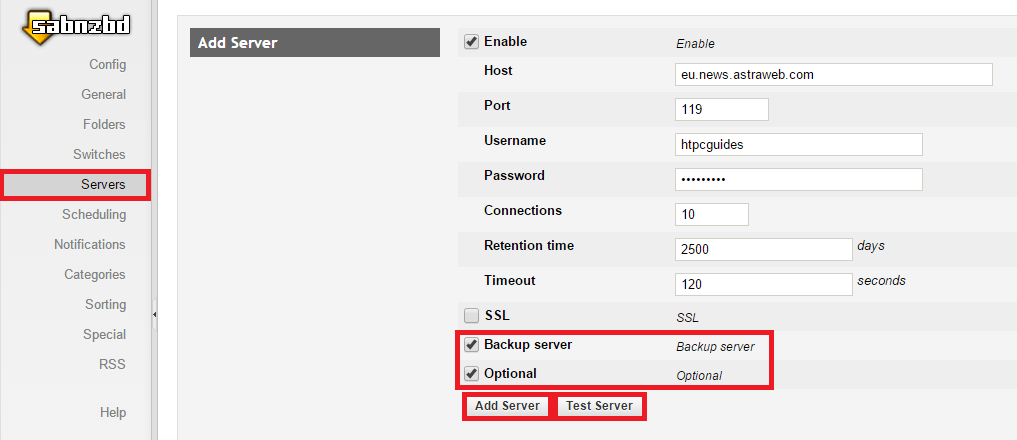Toggle the SSL checkbox

(471, 316)
